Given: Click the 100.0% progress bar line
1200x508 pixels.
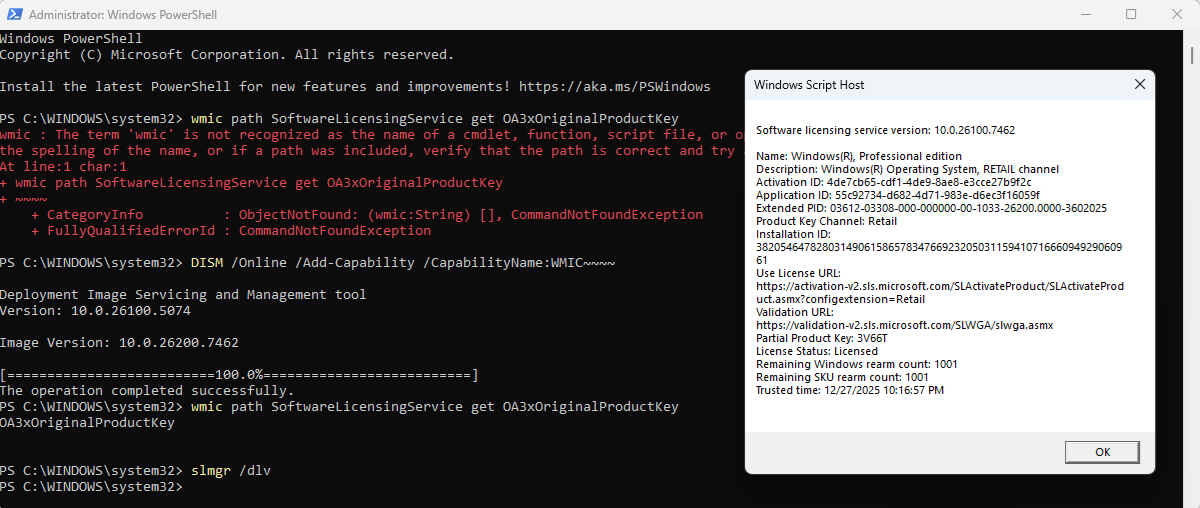Looking at the screenshot, I should (x=239, y=375).
